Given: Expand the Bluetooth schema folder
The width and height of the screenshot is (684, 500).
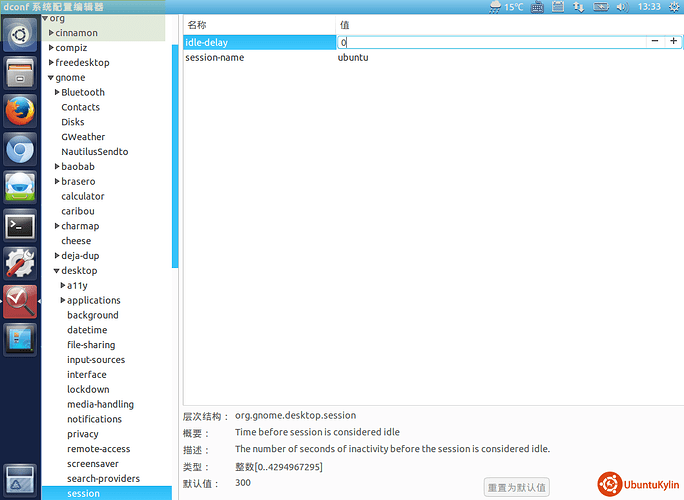Looking at the screenshot, I should (57, 92).
